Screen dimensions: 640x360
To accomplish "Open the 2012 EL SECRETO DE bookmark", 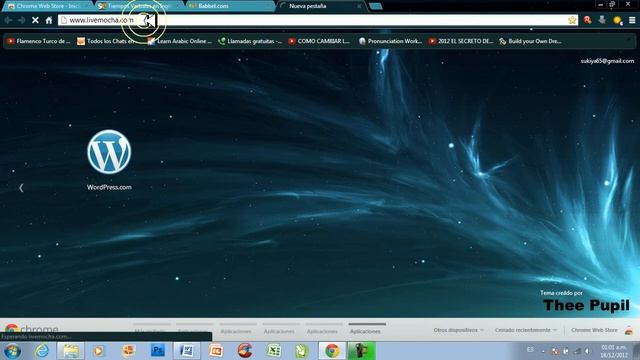I will click(461, 41).
